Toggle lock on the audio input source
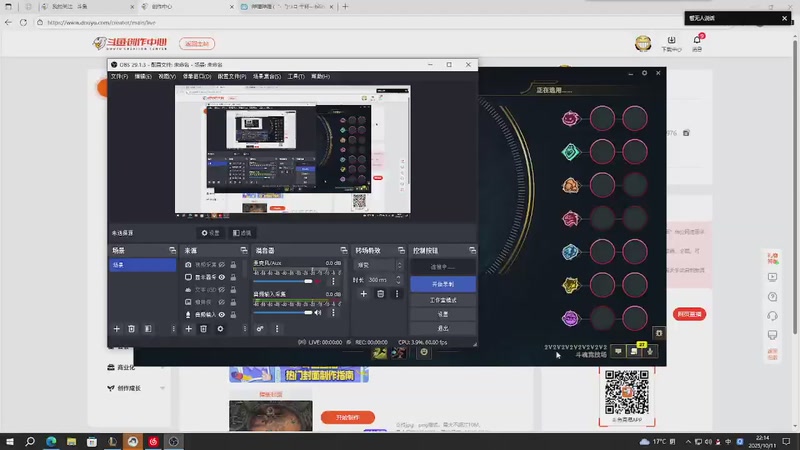Image resolution: width=800 pixels, height=450 pixels. pyautogui.click(x=233, y=315)
